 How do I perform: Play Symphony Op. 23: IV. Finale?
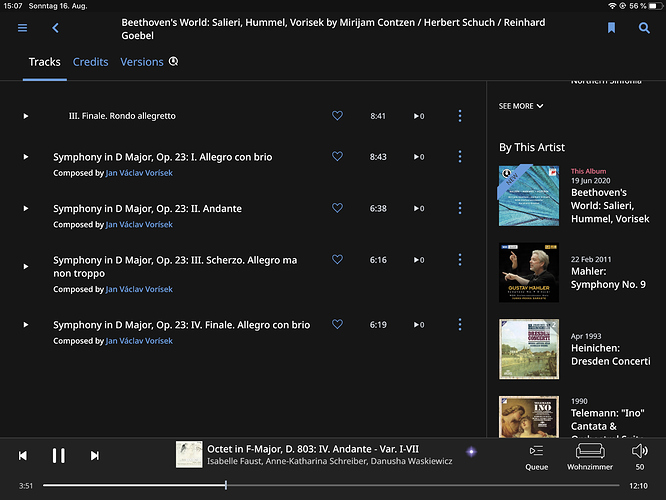(26, 325)
